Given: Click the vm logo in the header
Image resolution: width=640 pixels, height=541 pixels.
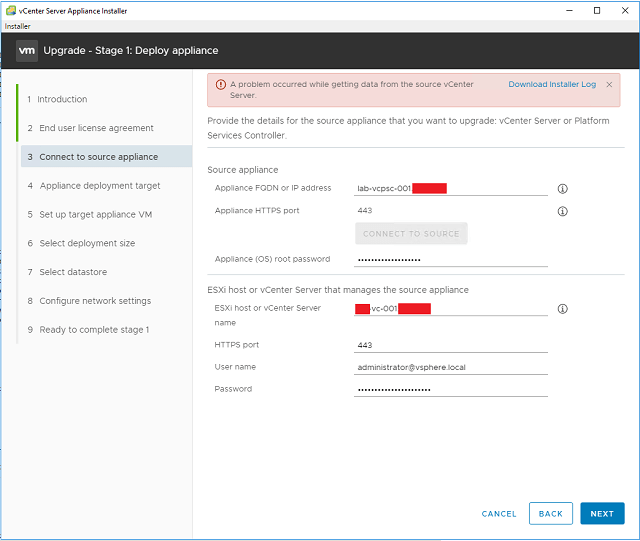Looking at the screenshot, I should tap(27, 51).
